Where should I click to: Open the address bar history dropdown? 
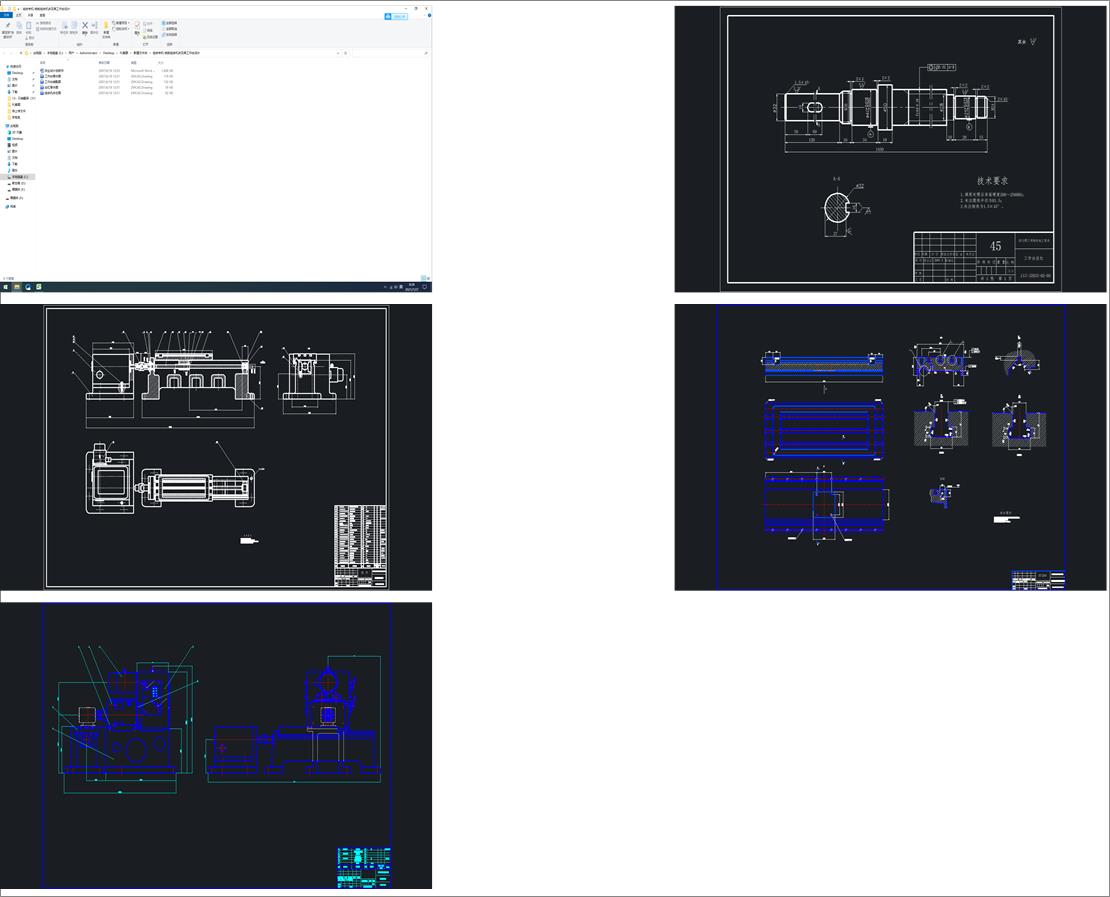(x=338, y=53)
